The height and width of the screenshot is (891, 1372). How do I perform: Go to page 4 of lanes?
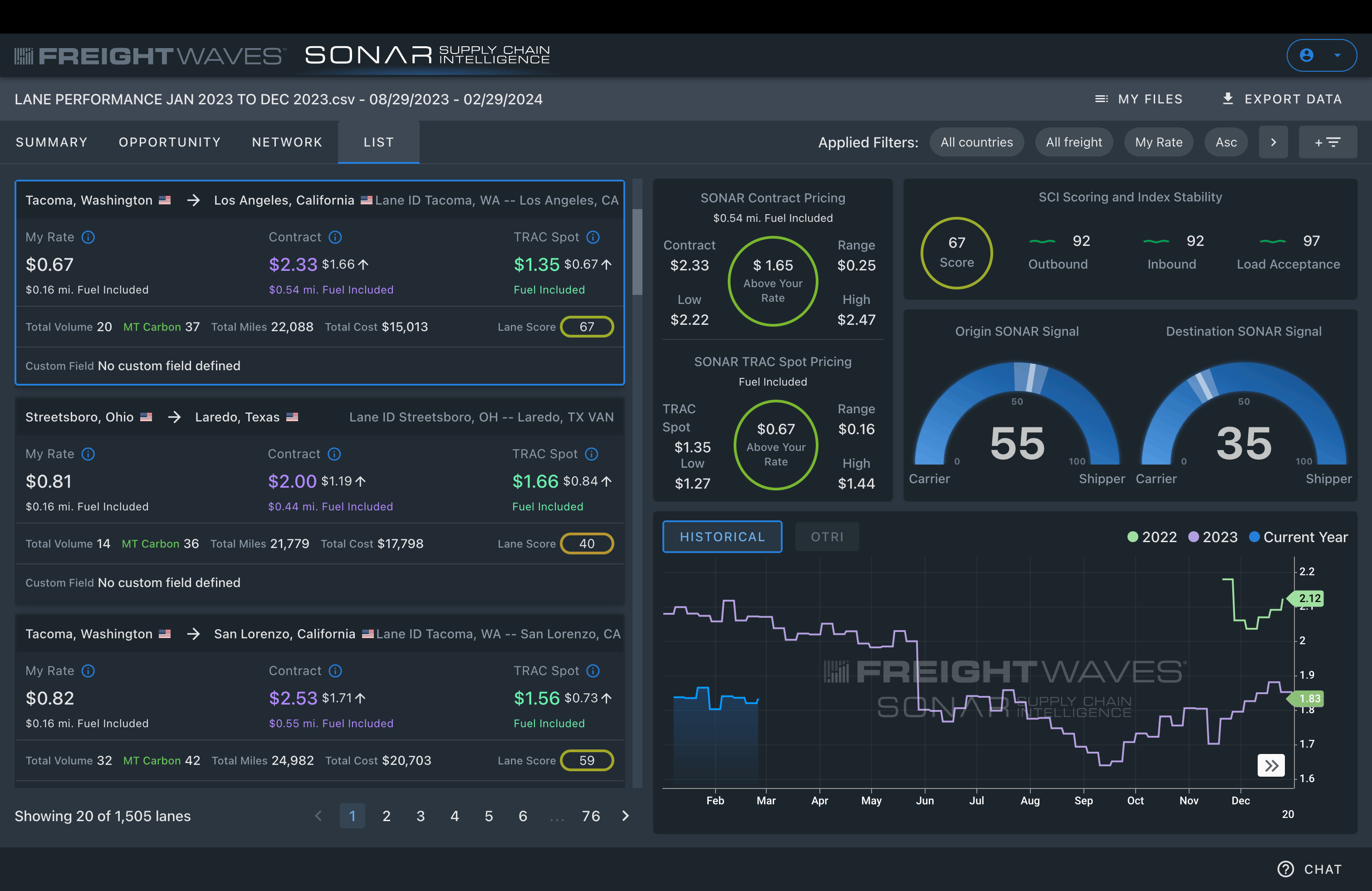coord(454,816)
